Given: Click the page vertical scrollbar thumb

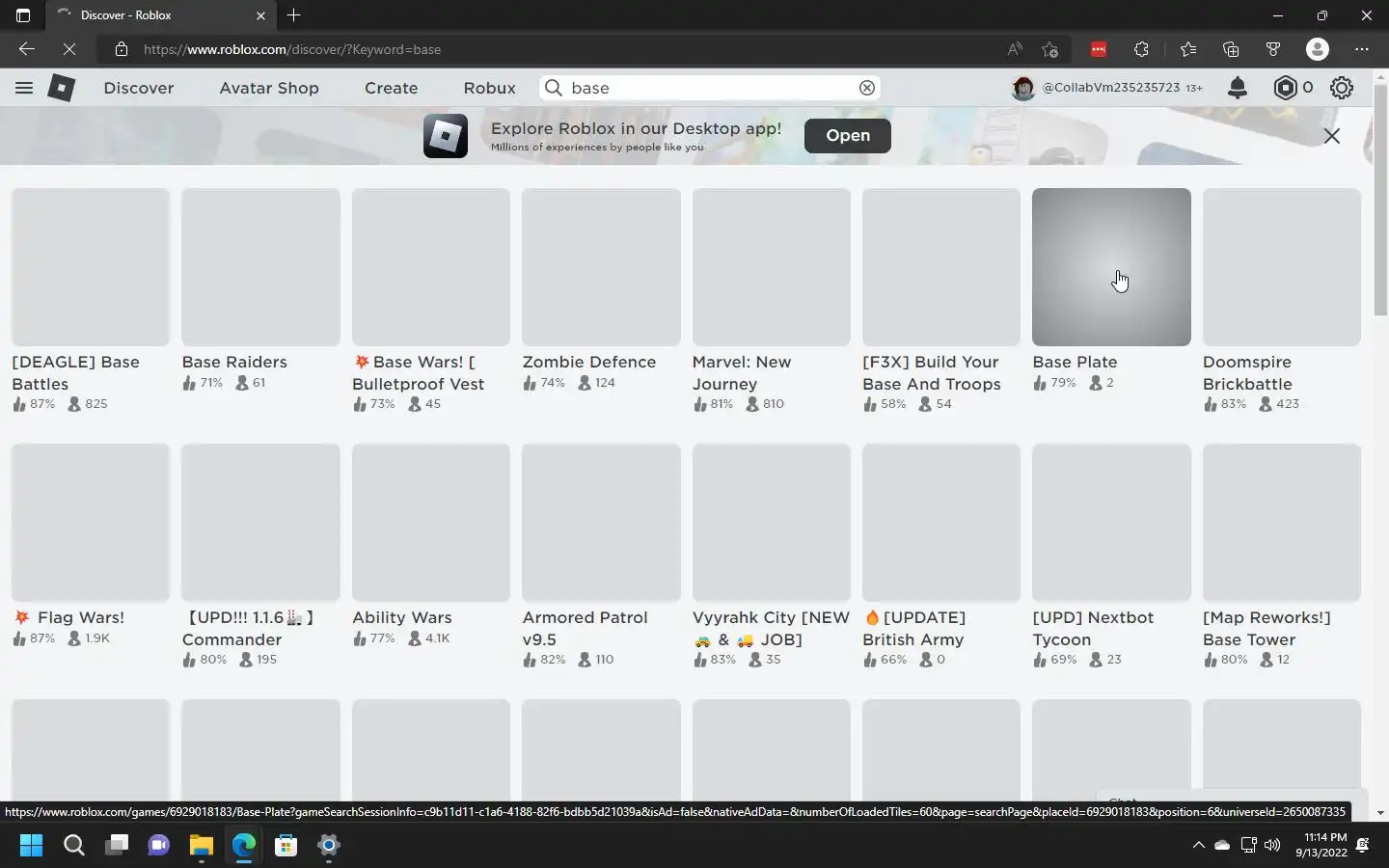Looking at the screenshot, I should point(1380,200).
